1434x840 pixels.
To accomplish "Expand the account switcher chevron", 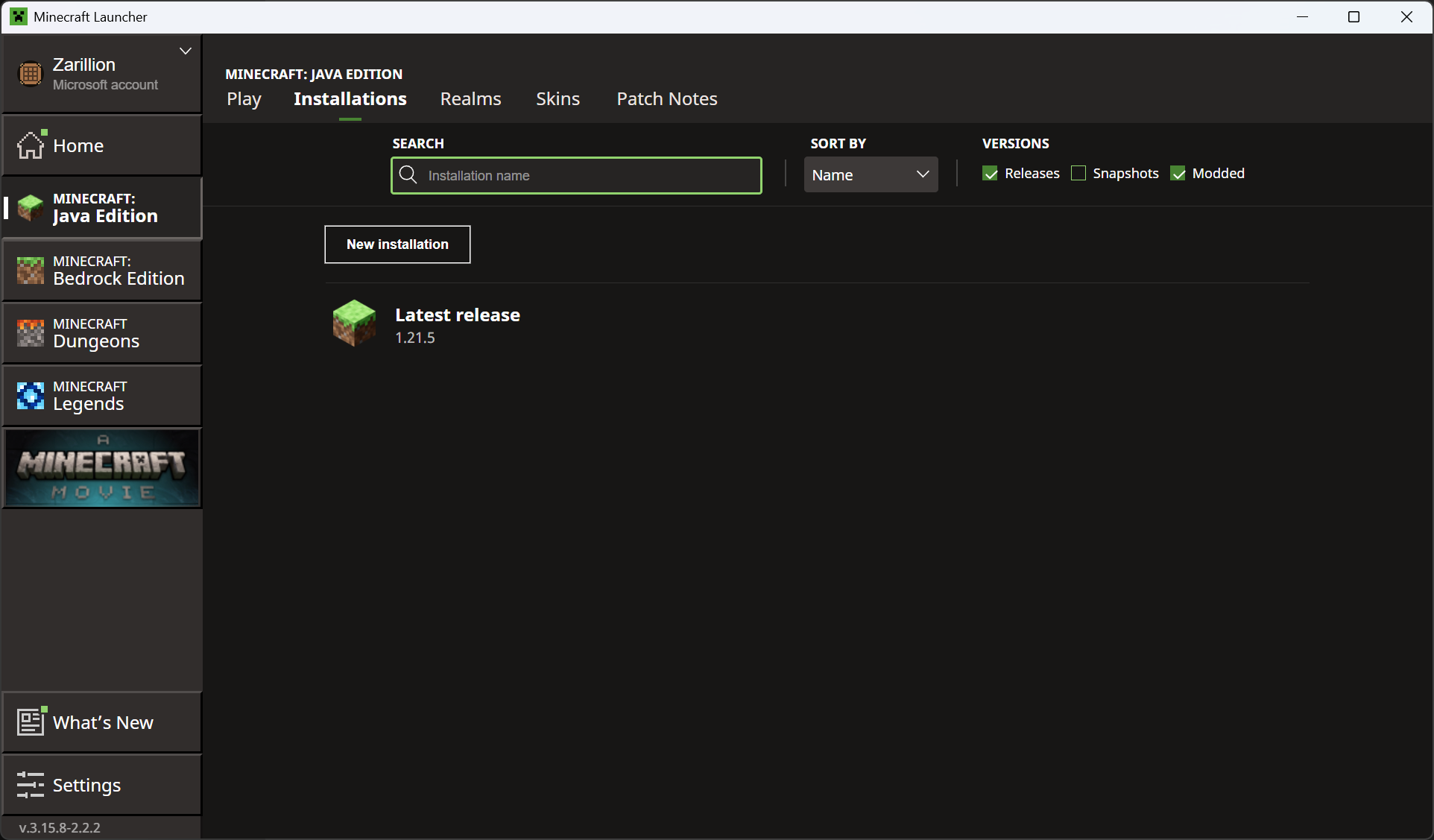I will (186, 51).
